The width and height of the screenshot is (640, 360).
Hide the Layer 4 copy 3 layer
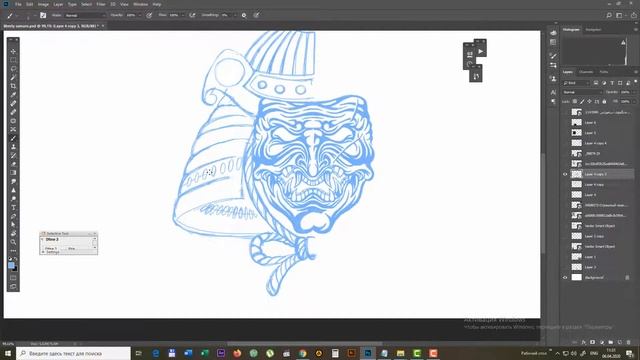coord(565,174)
